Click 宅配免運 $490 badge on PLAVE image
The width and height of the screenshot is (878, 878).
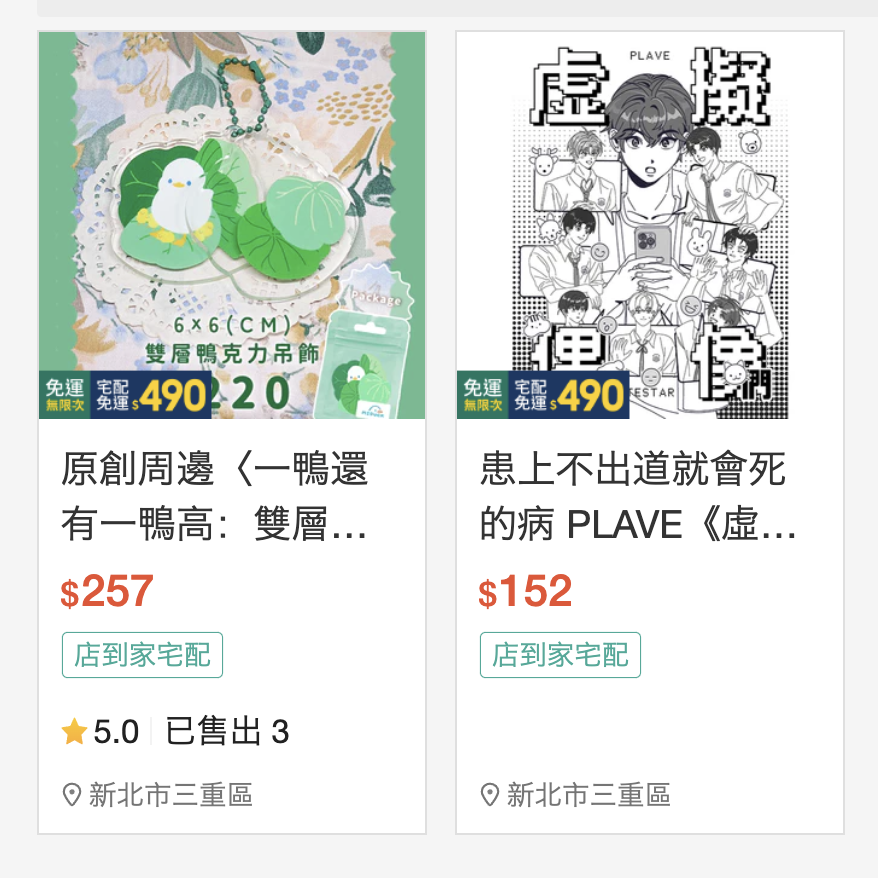tap(569, 395)
